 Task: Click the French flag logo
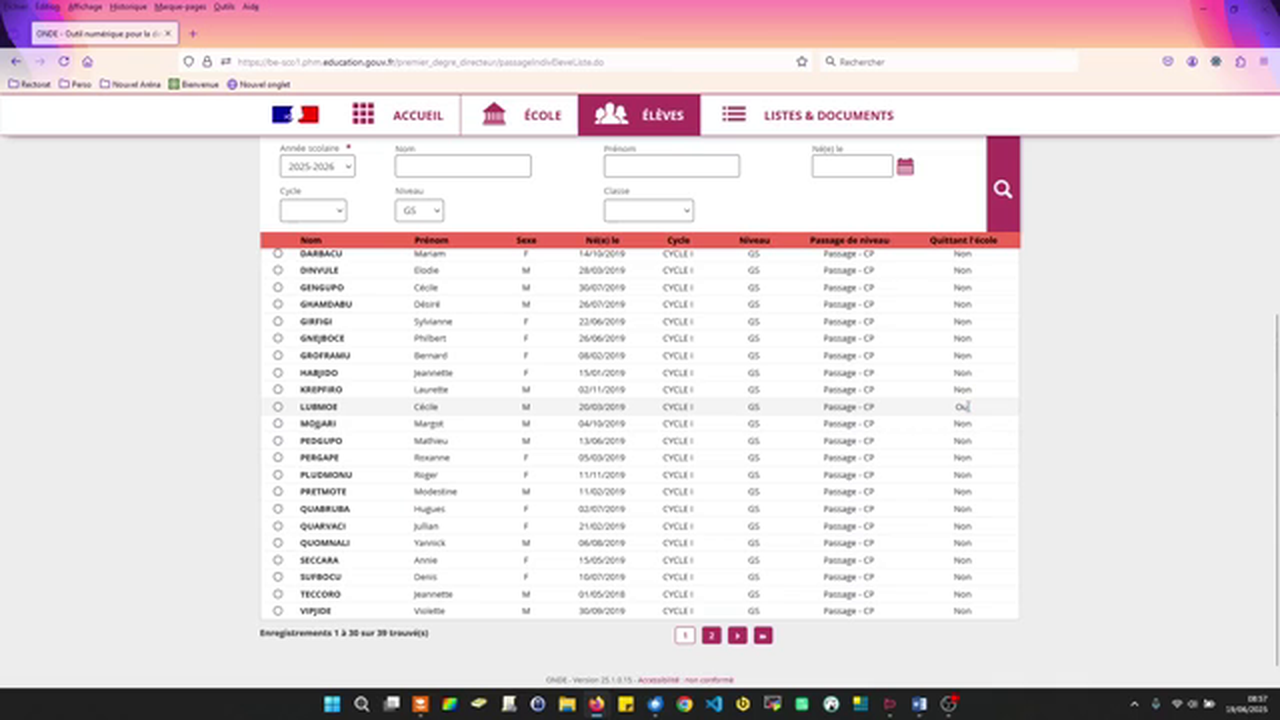(x=295, y=115)
